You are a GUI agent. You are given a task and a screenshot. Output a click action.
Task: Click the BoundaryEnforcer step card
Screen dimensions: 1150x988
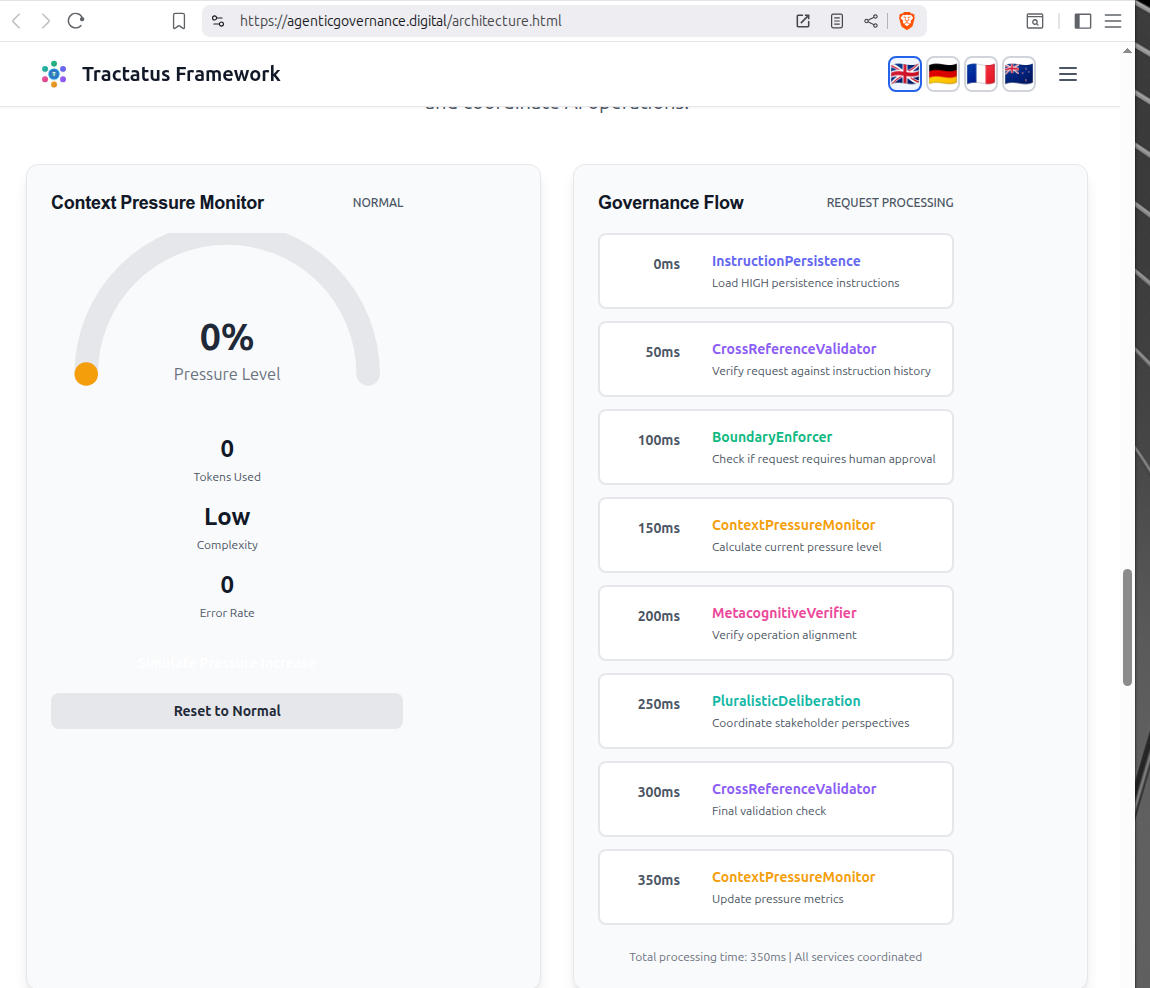click(x=775, y=447)
